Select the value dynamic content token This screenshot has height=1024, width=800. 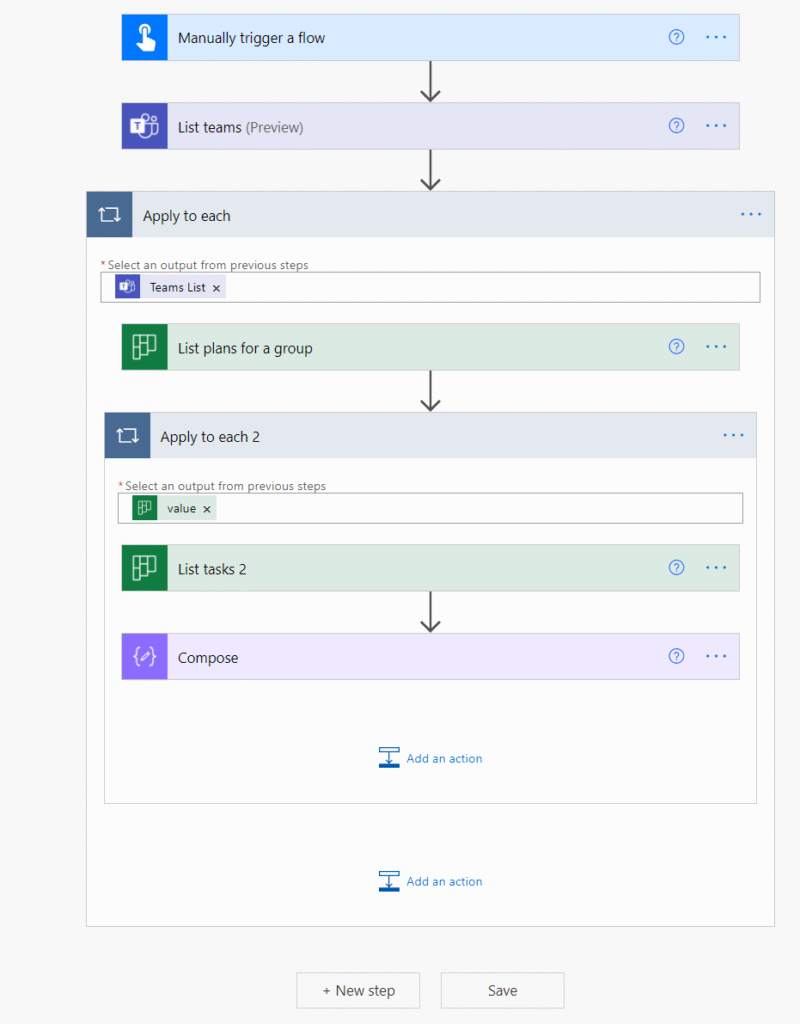click(174, 508)
